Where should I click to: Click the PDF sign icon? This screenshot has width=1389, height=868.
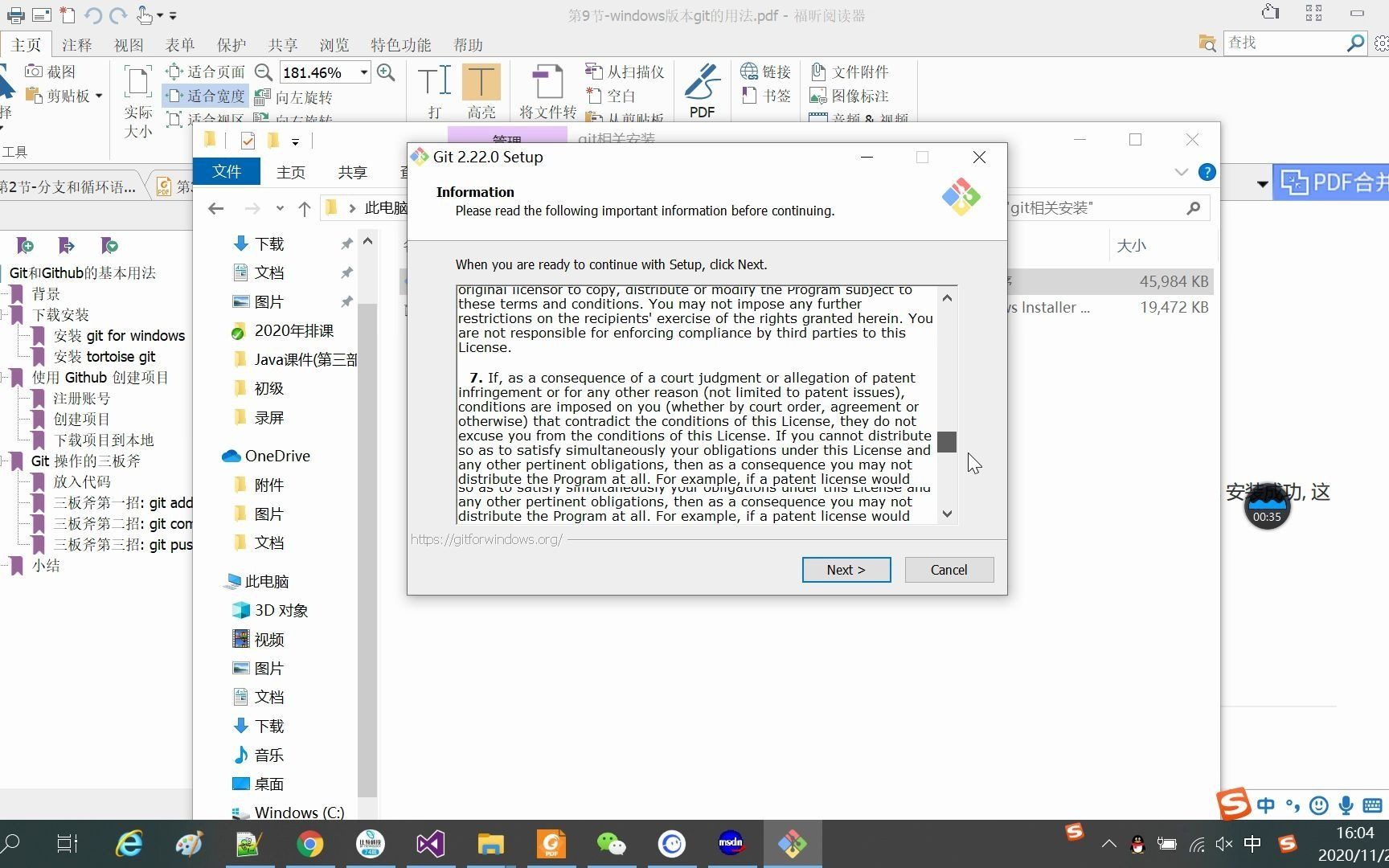(x=702, y=90)
